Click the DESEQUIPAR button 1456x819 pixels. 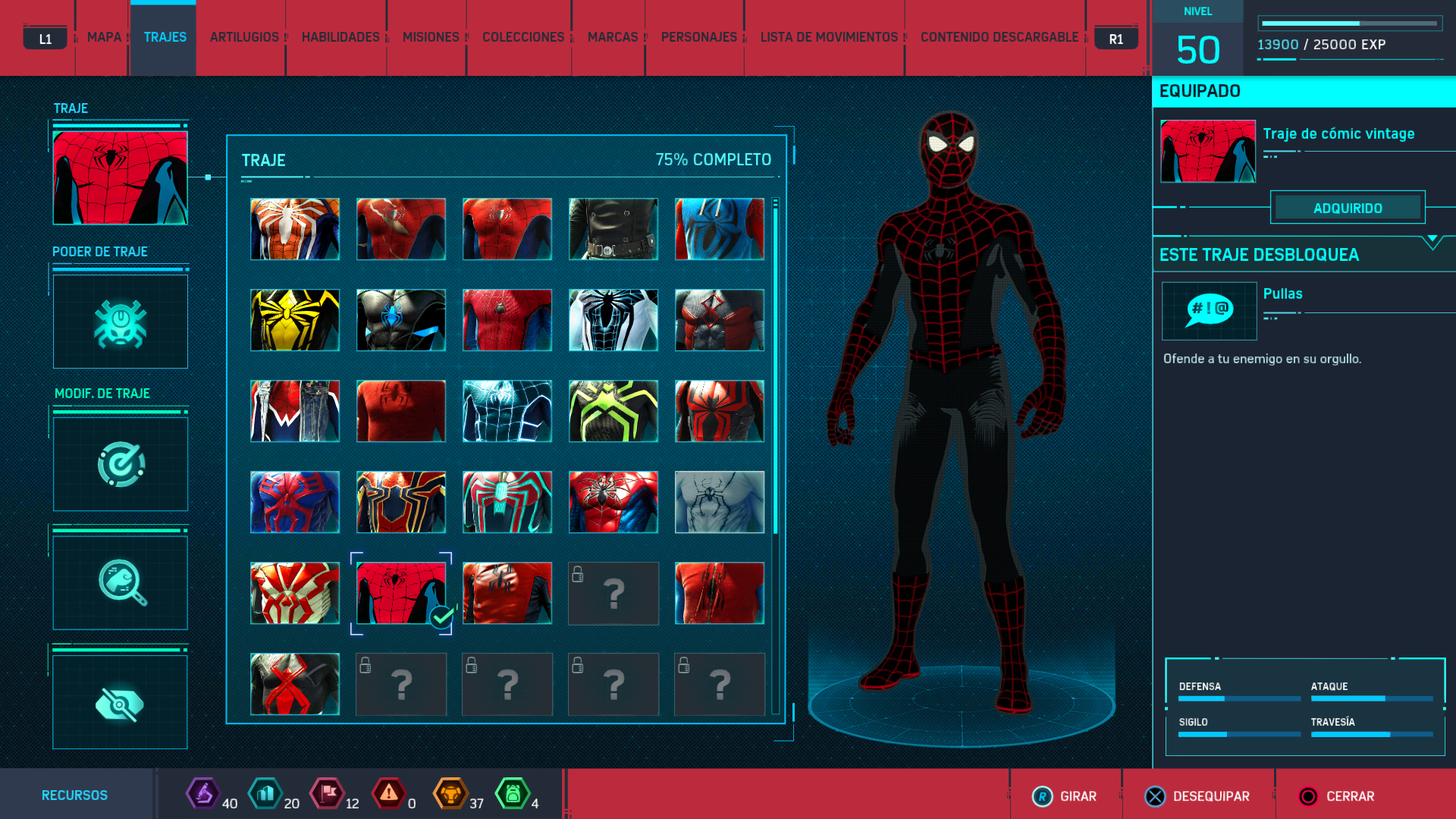(x=1197, y=796)
